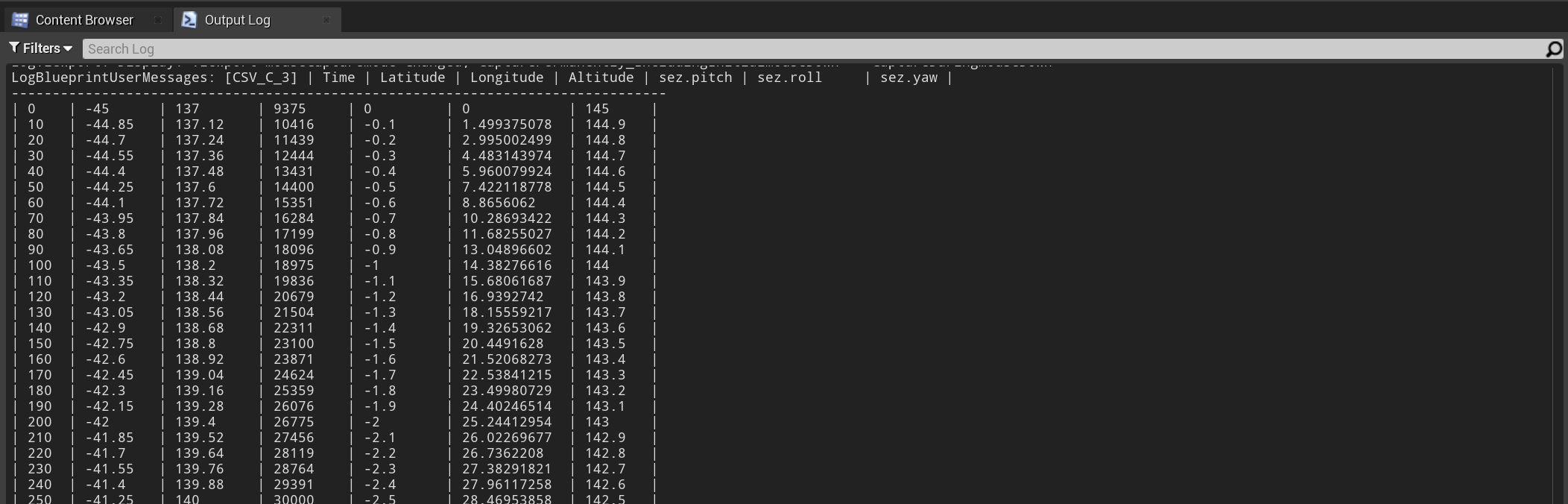Click the funnel icon beside Filters
This screenshot has height=504, width=1568.
(x=14, y=48)
